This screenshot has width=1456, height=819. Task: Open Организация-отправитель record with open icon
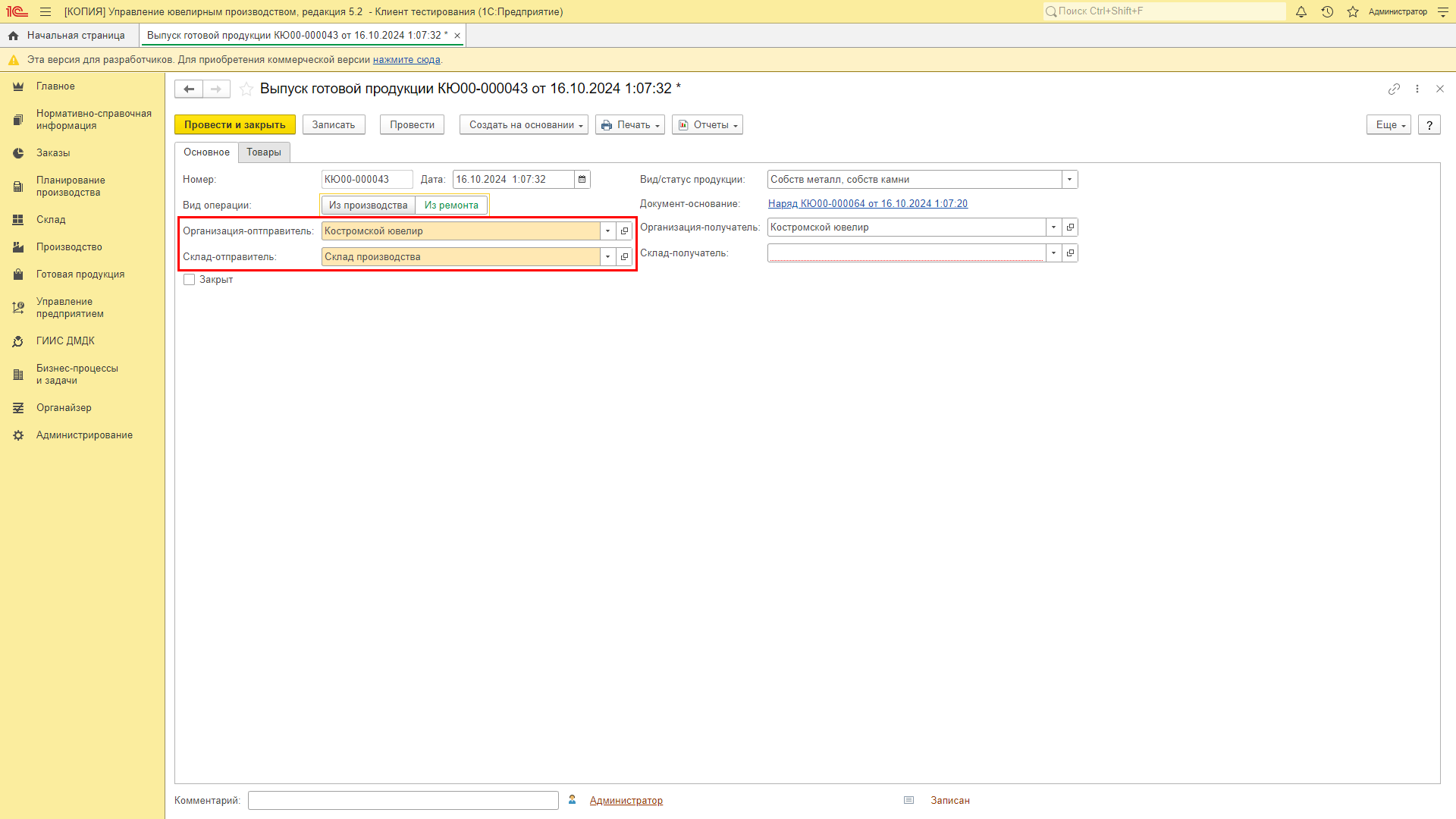[x=624, y=231]
